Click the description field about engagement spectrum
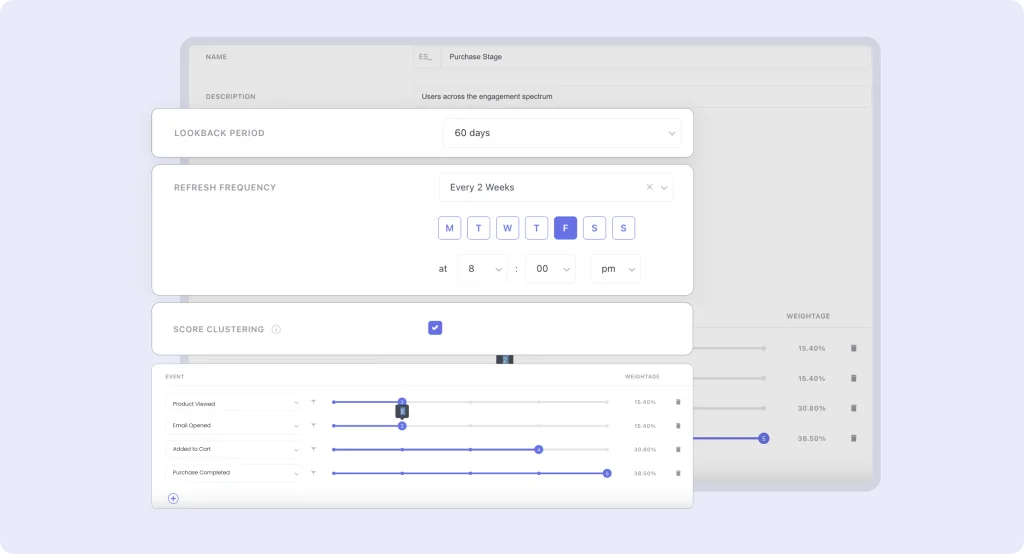 click(640, 96)
